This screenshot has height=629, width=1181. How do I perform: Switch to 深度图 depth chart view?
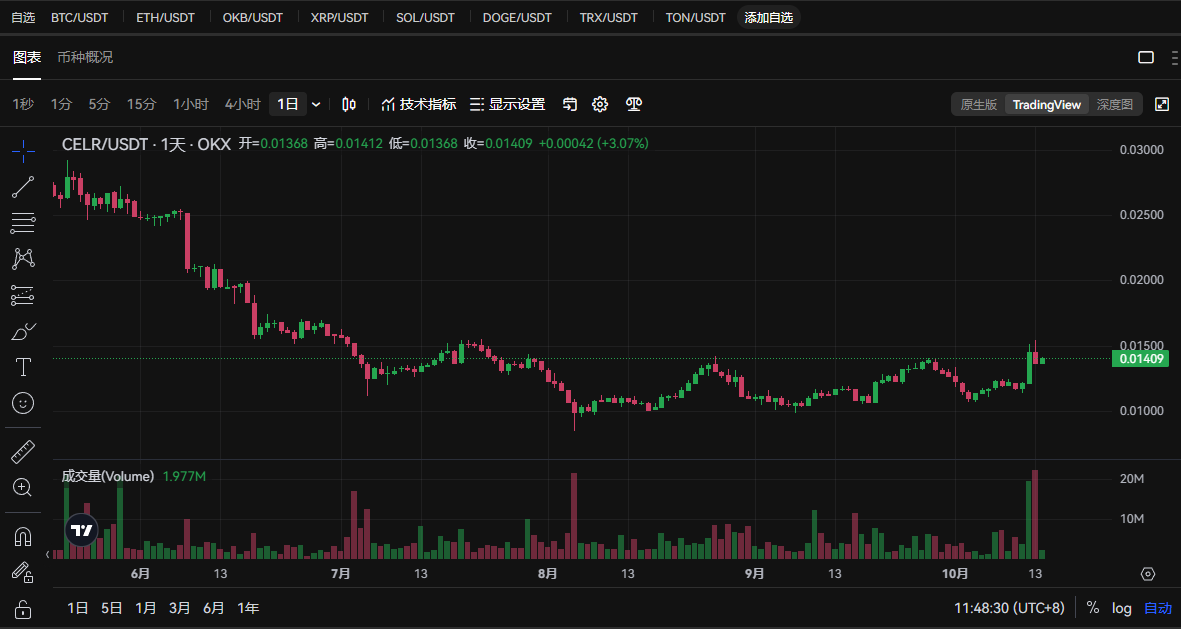point(1114,104)
